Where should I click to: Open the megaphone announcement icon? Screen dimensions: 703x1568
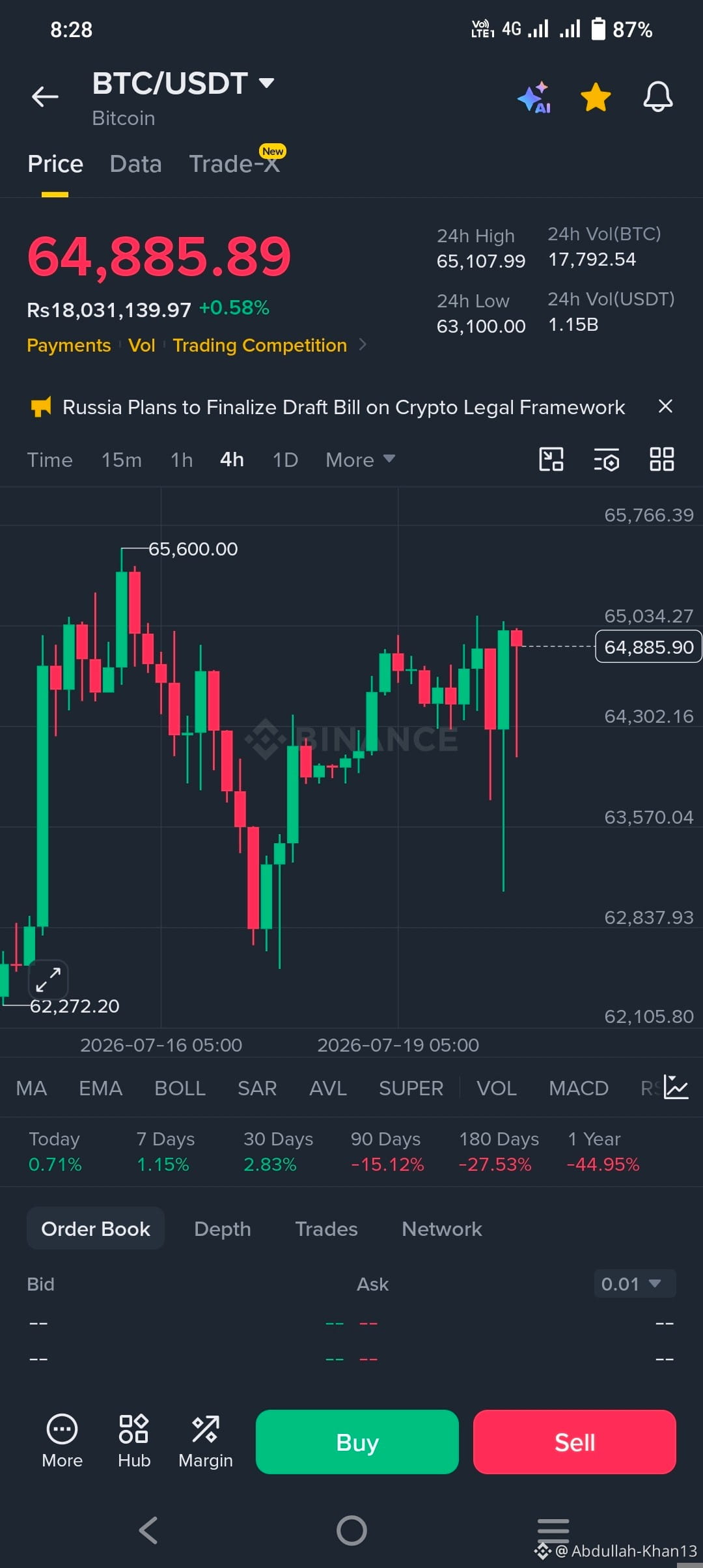41,407
